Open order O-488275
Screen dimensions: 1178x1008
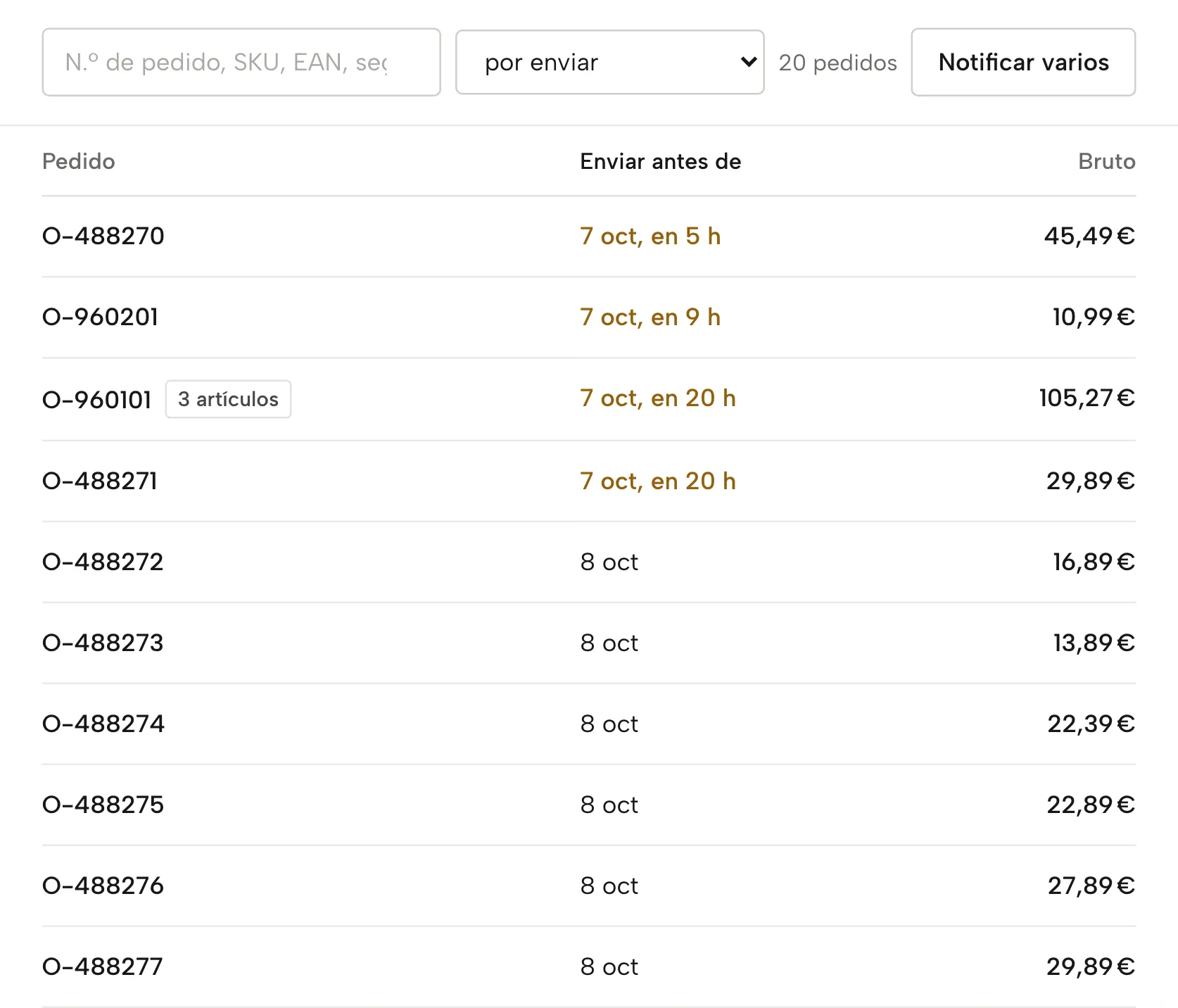point(103,805)
